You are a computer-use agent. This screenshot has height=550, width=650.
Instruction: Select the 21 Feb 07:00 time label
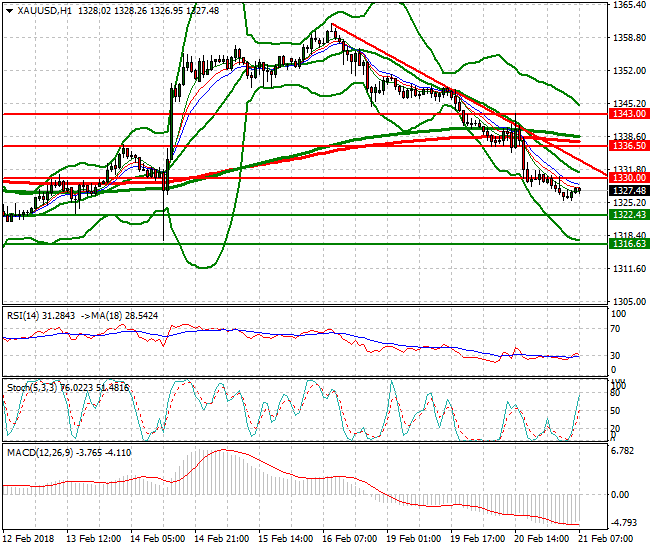pyautogui.click(x=606, y=539)
